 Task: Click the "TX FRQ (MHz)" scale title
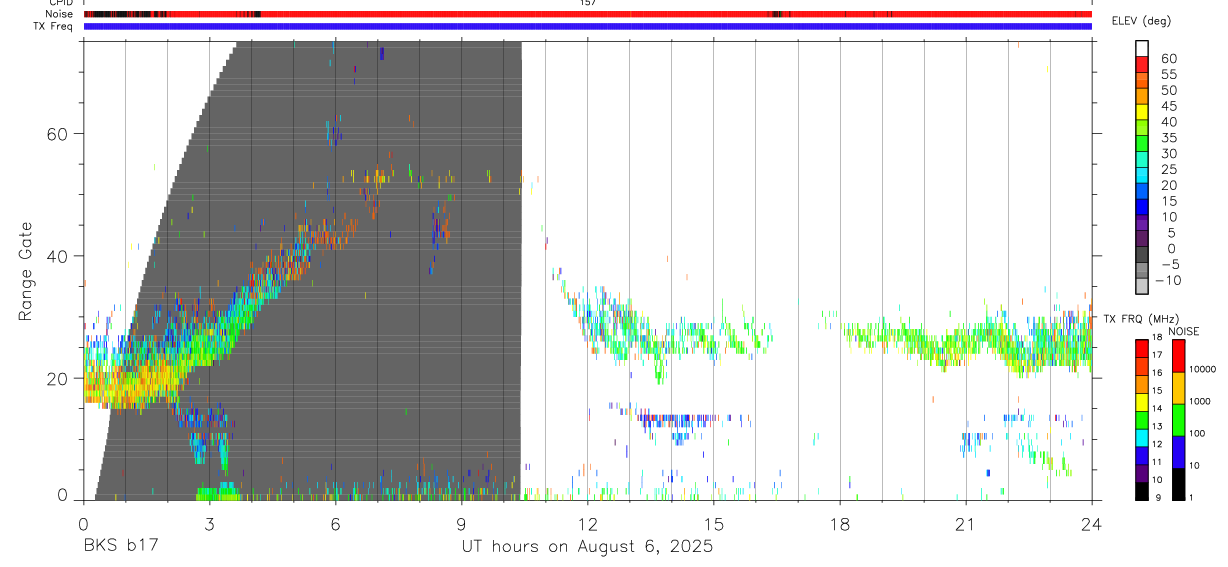coord(1141,319)
